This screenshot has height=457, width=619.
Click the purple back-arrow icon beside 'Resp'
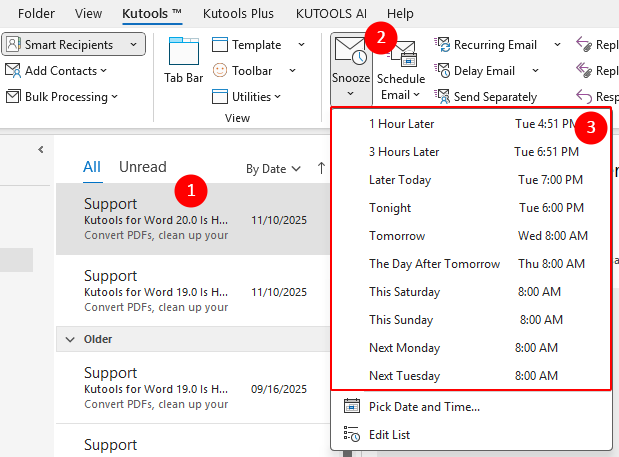[x=584, y=96]
